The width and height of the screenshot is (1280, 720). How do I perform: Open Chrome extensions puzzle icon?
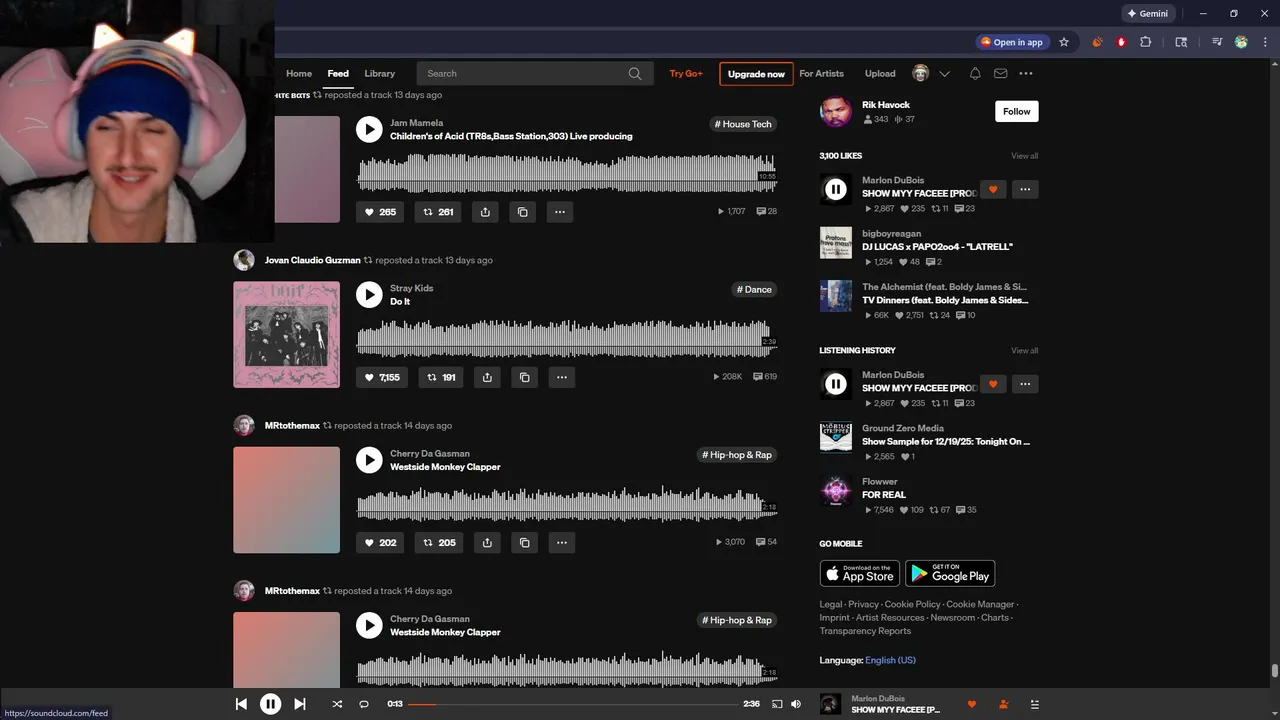(x=1146, y=42)
